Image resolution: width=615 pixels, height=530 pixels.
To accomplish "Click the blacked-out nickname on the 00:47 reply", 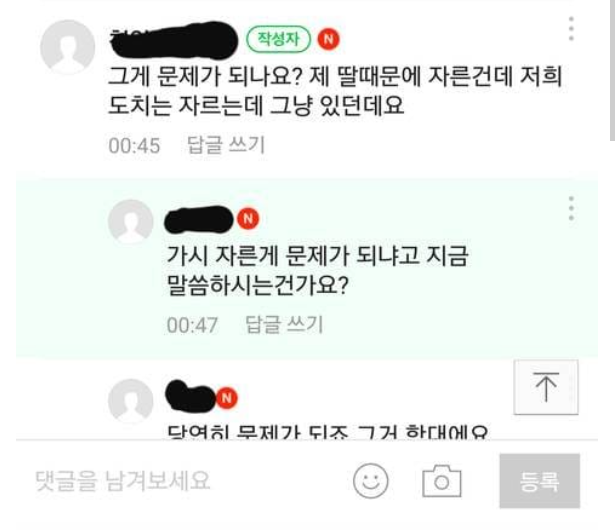I will [199, 220].
